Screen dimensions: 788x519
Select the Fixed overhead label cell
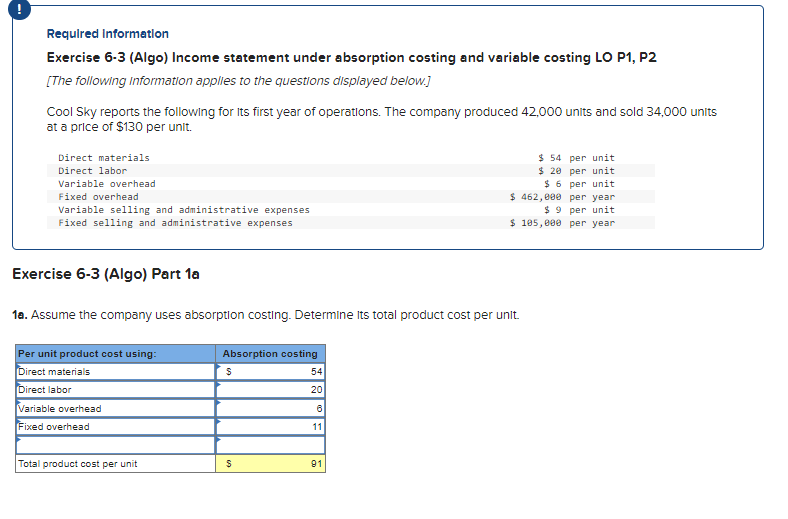[x=116, y=427]
